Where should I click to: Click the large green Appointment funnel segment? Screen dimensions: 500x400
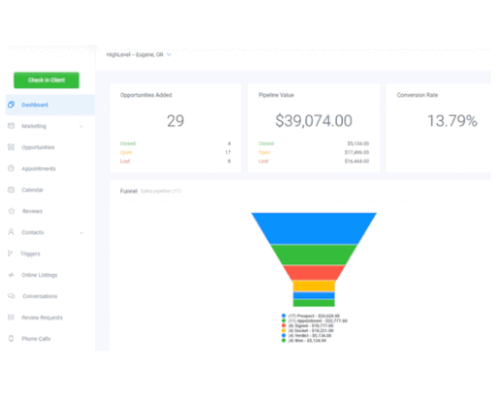tap(314, 255)
